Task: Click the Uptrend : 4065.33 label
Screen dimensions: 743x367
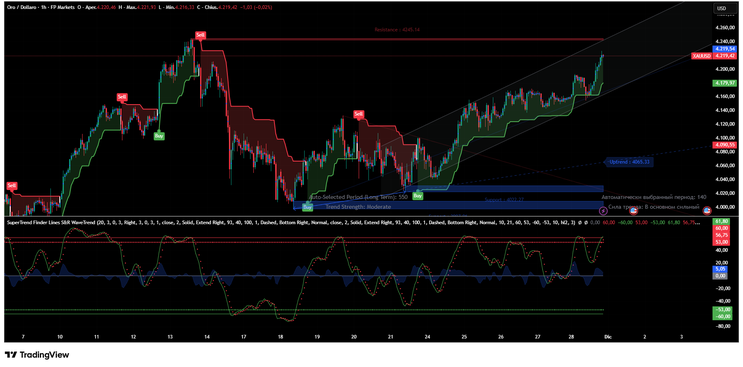Action: (x=629, y=162)
